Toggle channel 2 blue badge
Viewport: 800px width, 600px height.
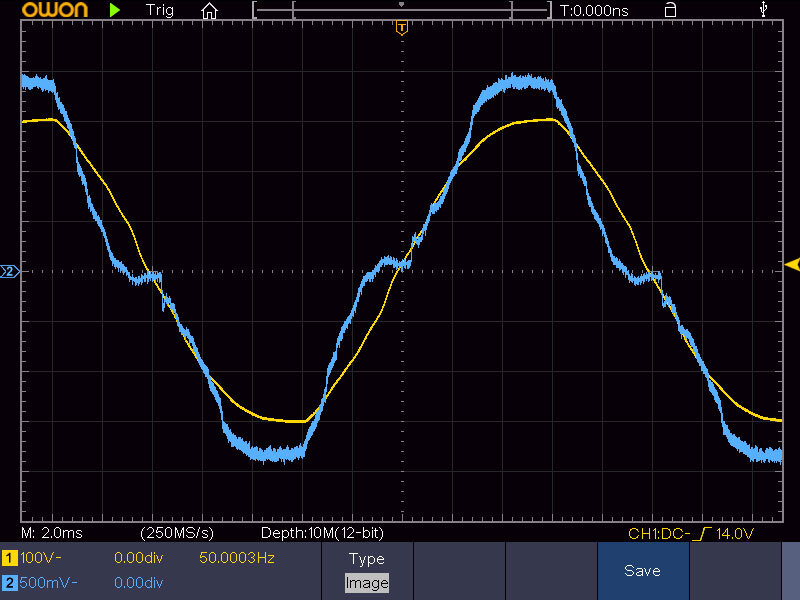point(9,582)
